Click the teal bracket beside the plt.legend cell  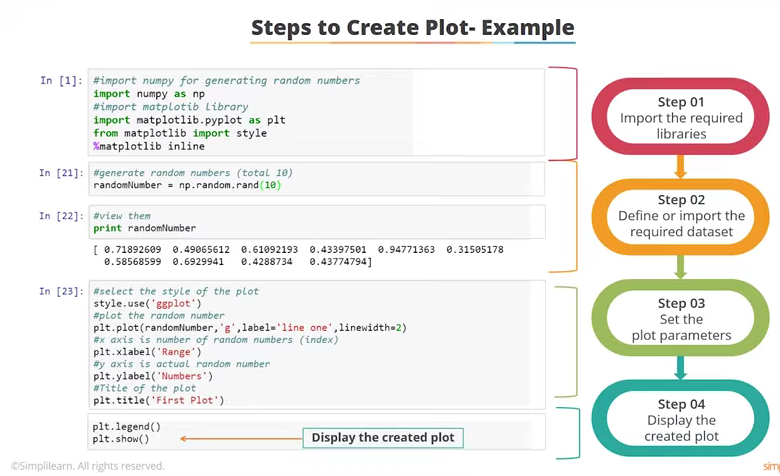point(572,432)
